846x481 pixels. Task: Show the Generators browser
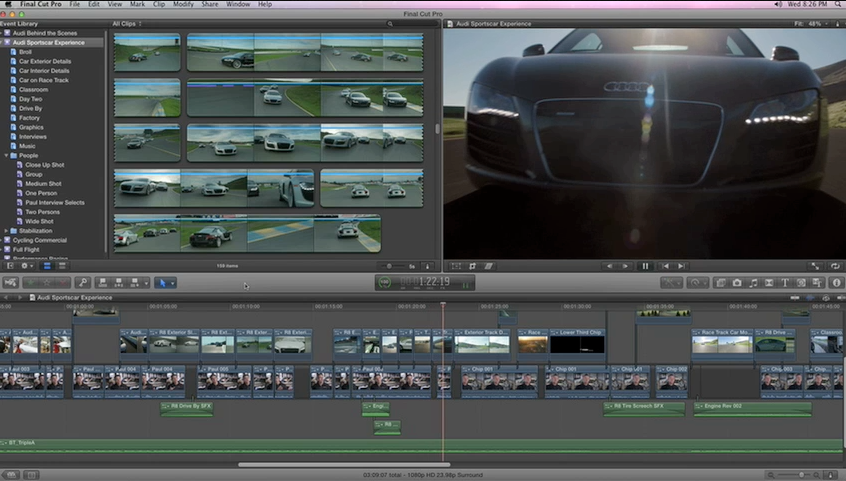click(x=801, y=282)
